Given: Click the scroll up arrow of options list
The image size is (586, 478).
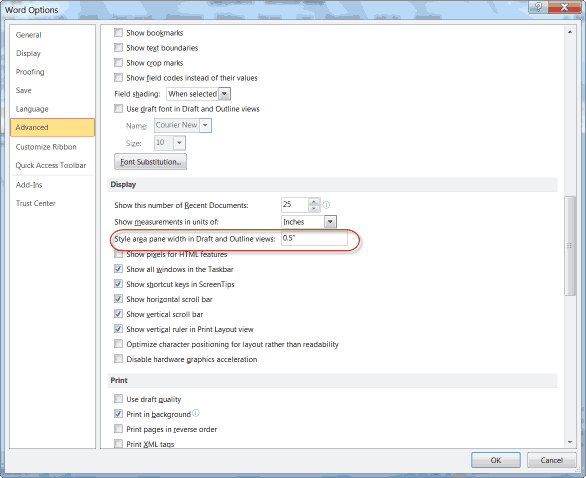Looking at the screenshot, I should pos(570,32).
